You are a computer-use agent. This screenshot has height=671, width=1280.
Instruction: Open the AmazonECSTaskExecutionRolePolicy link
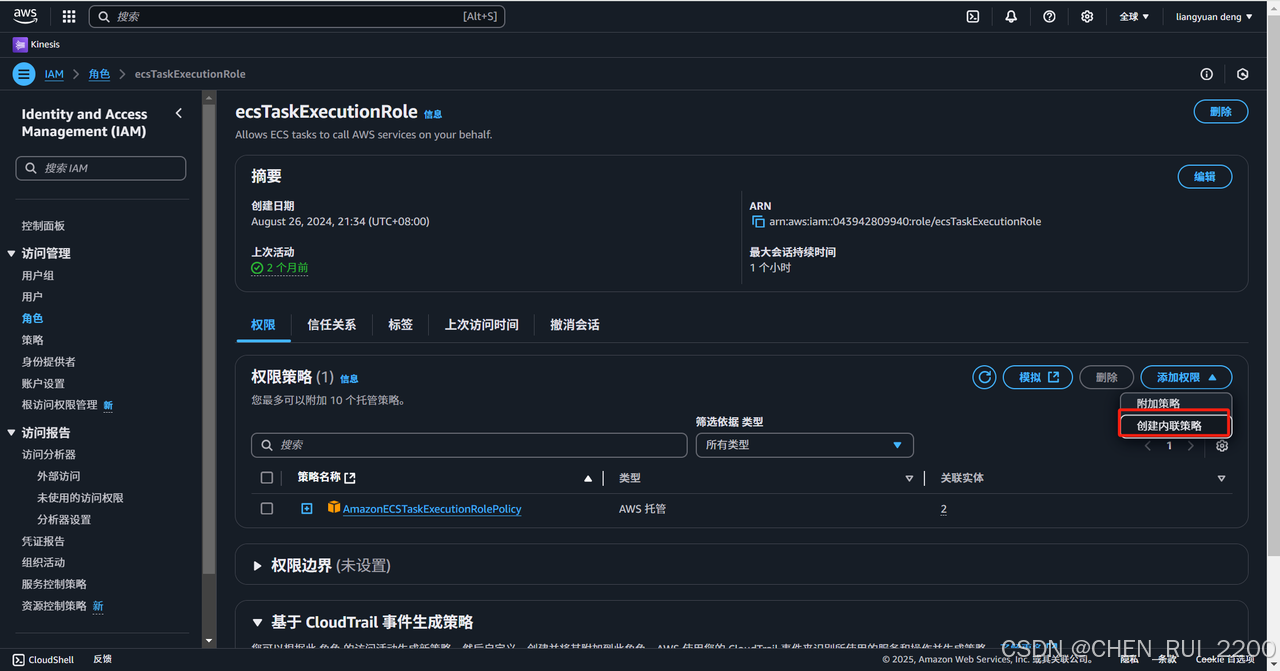pos(432,509)
